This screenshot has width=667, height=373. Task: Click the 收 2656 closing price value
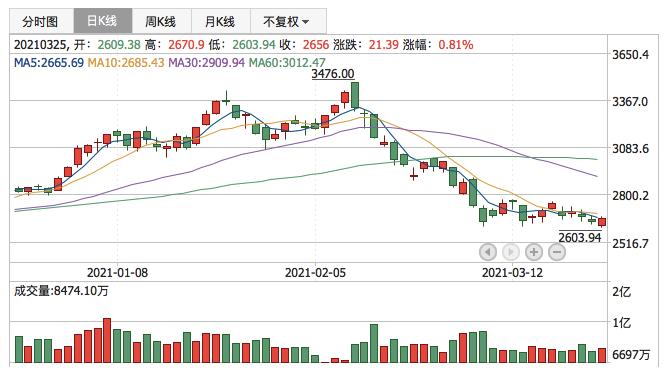tap(316, 45)
